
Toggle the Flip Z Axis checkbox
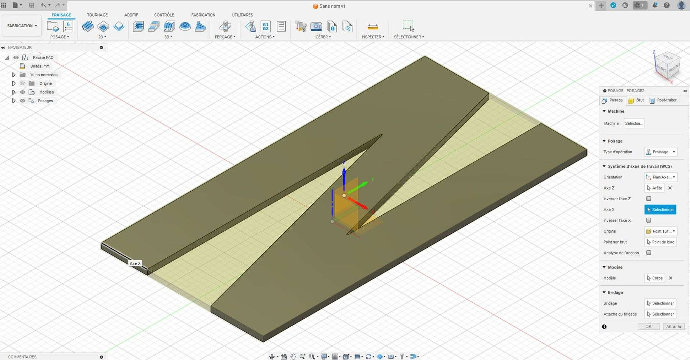pyautogui.click(x=648, y=198)
